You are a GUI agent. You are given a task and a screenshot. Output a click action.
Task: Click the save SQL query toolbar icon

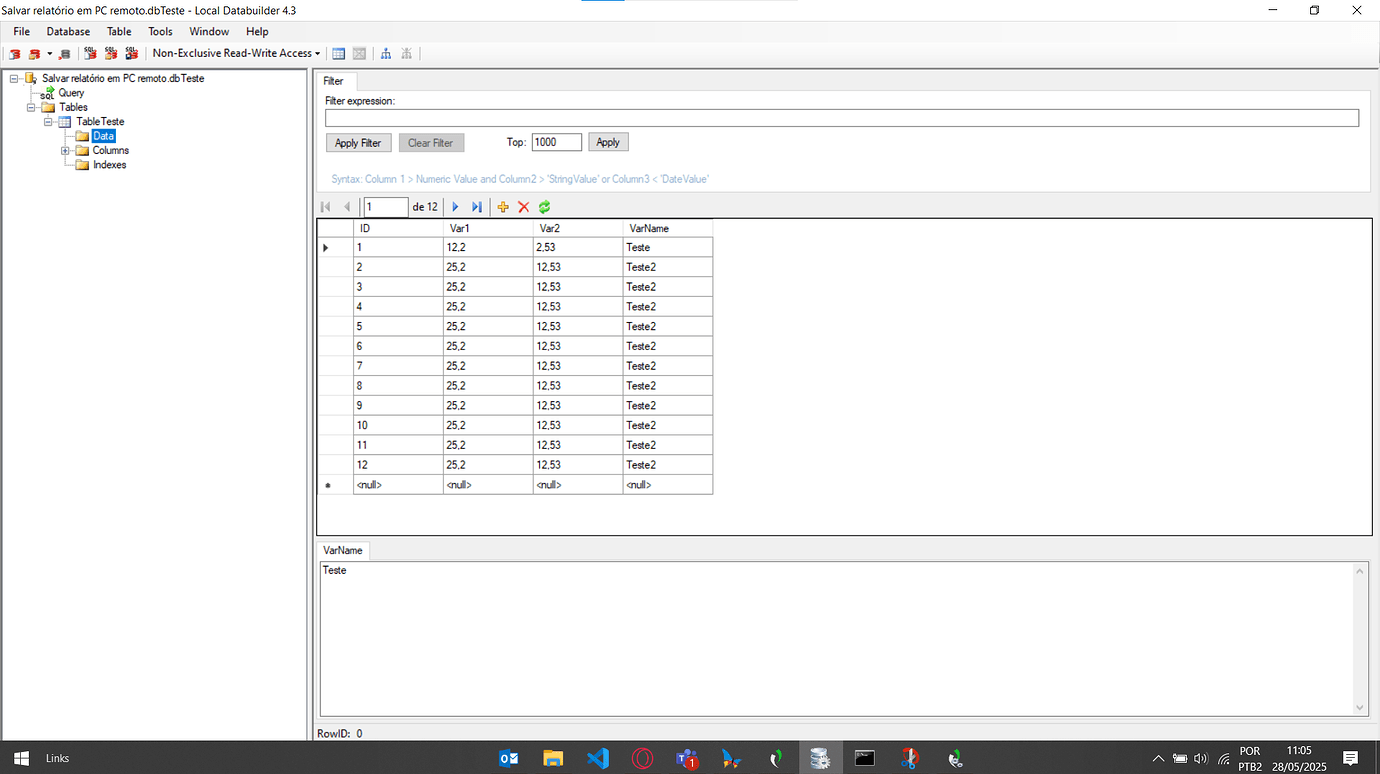pyautogui.click(x=131, y=54)
